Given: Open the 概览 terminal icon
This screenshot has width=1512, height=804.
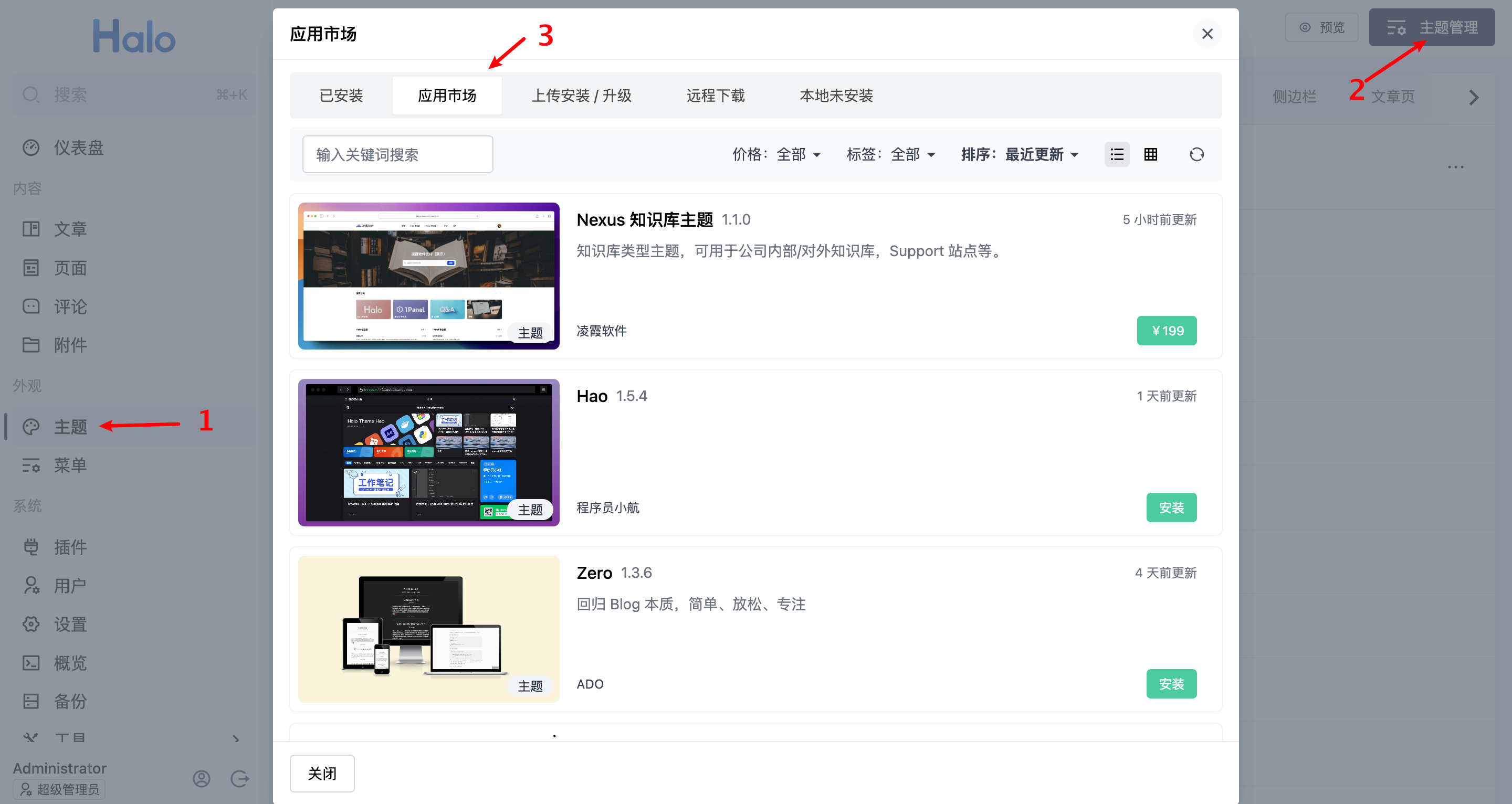Looking at the screenshot, I should coord(31,663).
